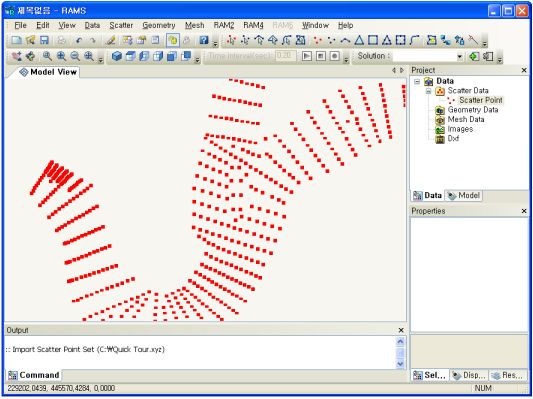Screen dimensions: 533x399
Task: Click the overlapping blue squares view icon
Action: point(186,56)
